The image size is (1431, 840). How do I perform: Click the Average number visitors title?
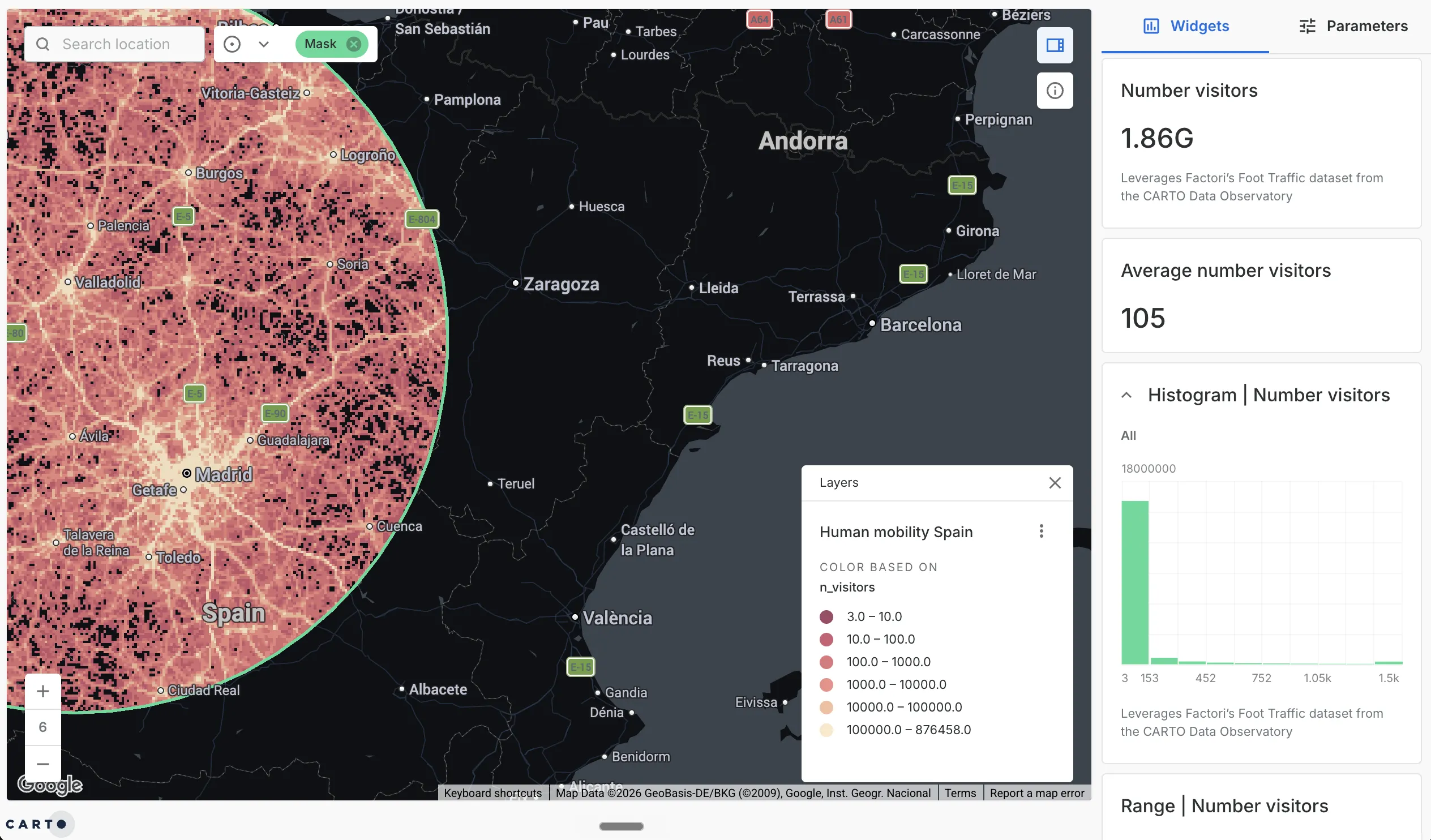click(1226, 271)
